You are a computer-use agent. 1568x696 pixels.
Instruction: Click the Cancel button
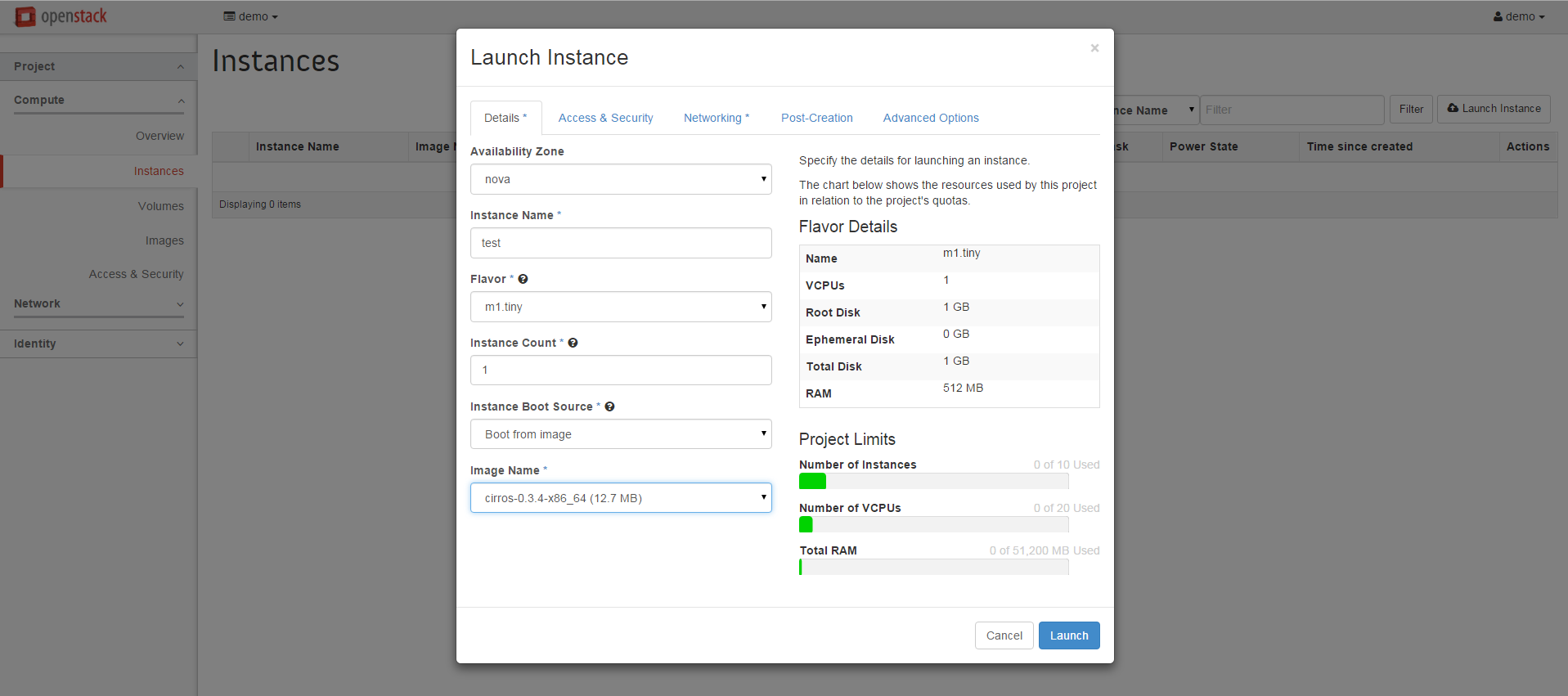coord(1004,635)
